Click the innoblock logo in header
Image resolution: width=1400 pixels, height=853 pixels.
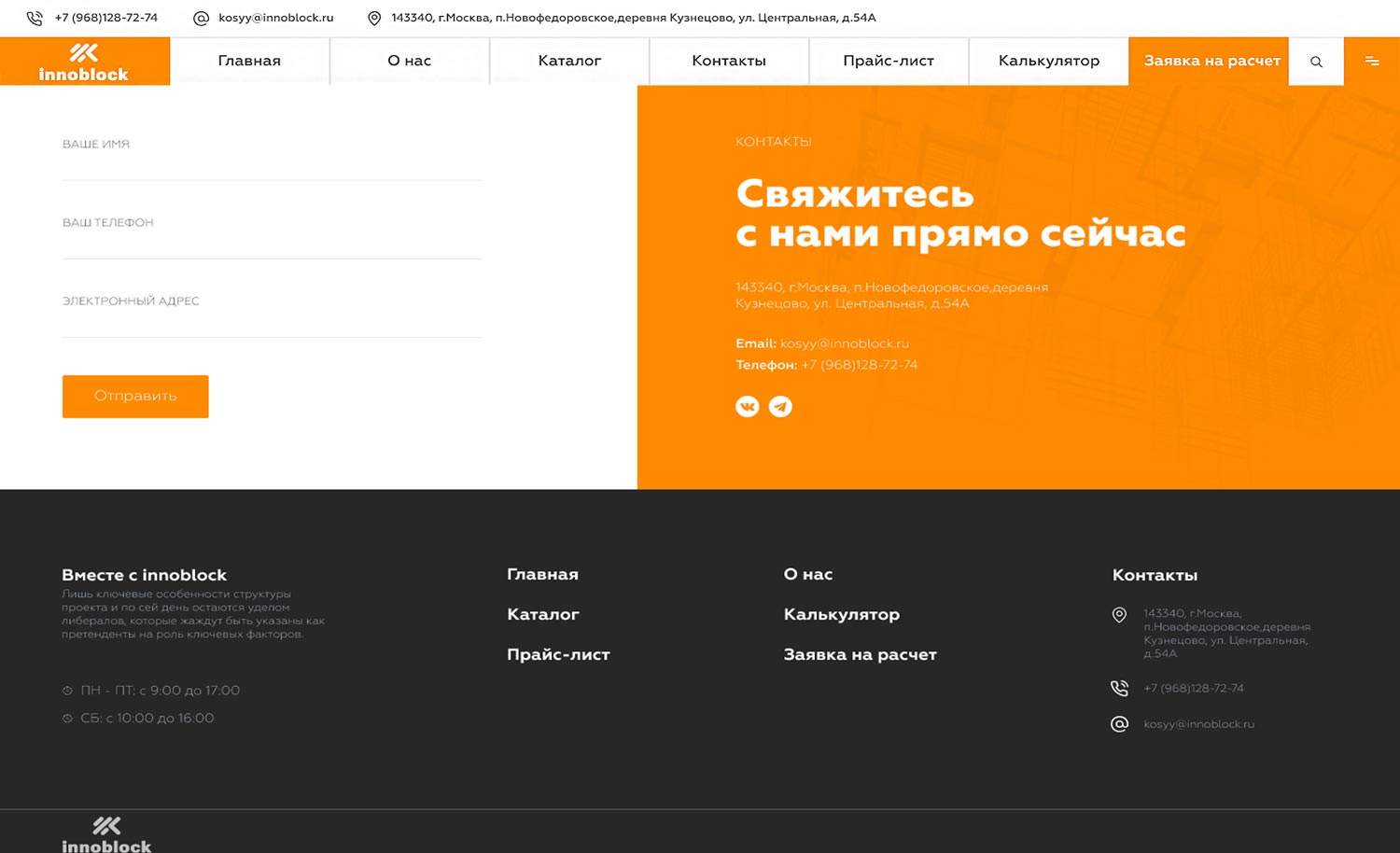84,62
